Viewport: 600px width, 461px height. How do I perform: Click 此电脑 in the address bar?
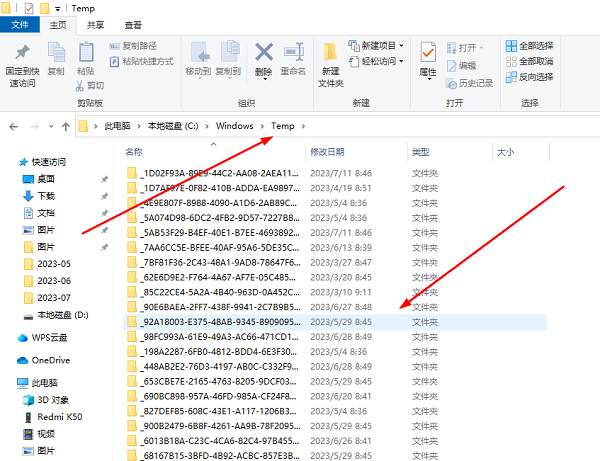[x=117, y=126]
